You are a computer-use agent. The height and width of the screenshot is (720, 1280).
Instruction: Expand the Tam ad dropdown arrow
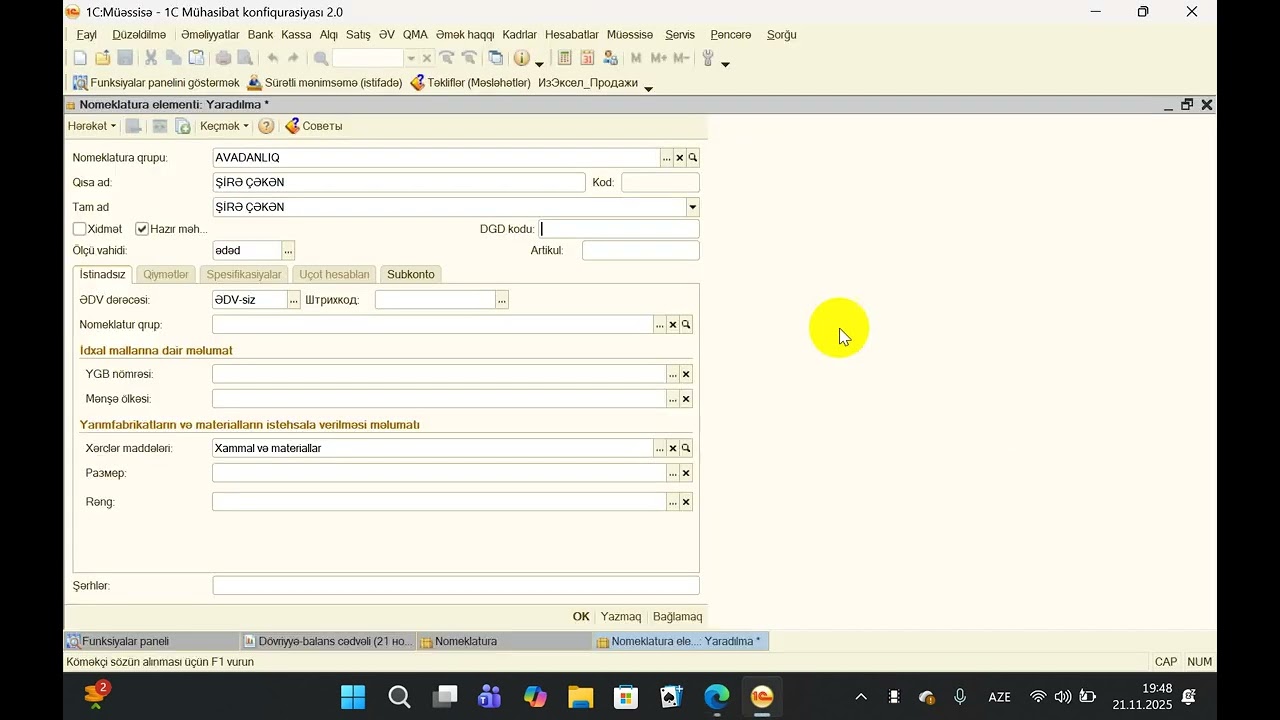click(x=692, y=207)
